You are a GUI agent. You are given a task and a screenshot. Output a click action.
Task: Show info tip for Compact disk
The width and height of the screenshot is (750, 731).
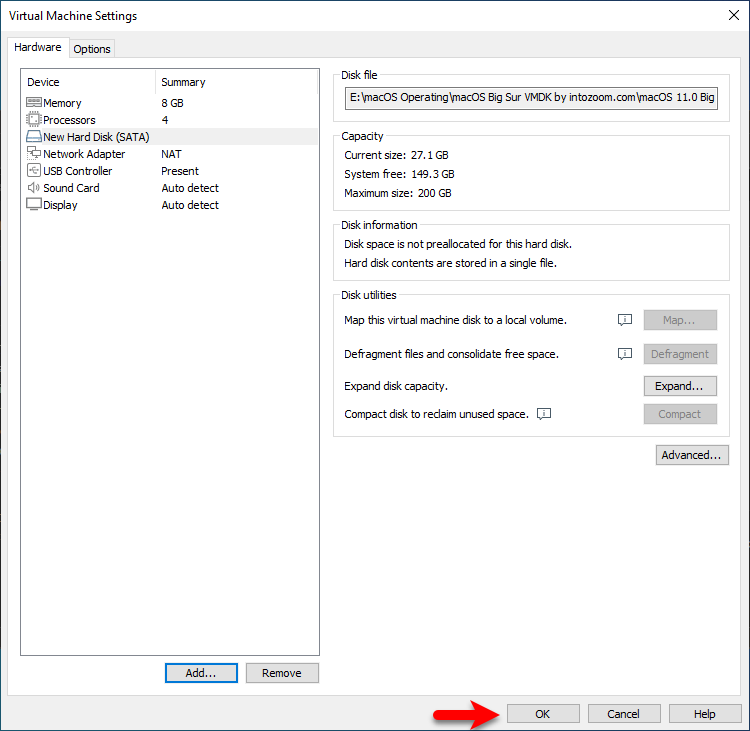coord(544,414)
